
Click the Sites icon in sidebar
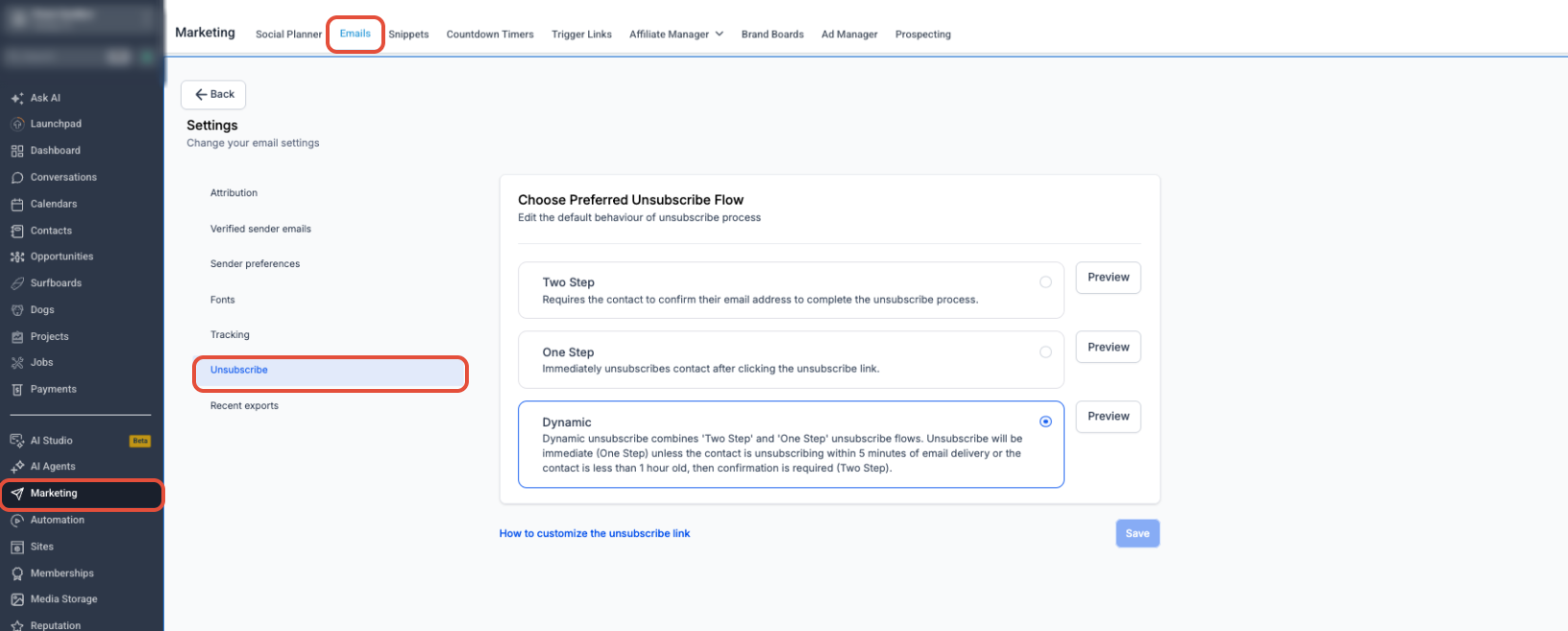(x=17, y=547)
